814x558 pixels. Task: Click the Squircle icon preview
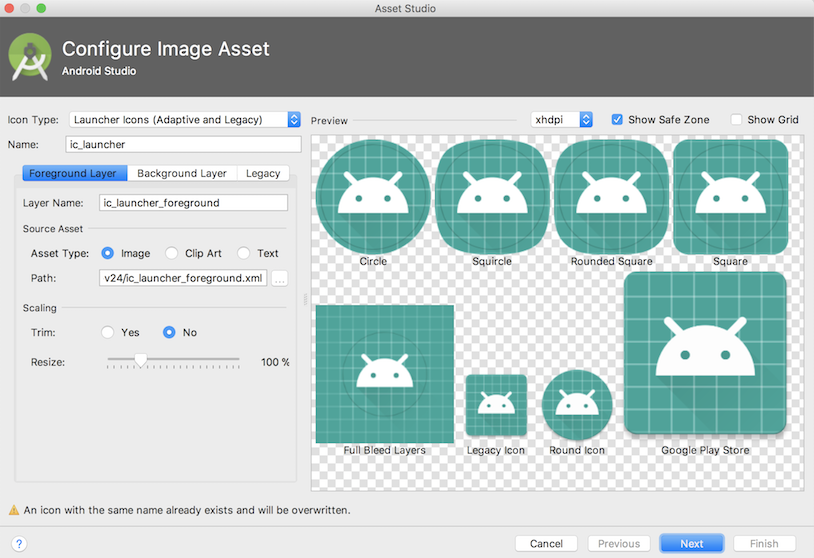(x=491, y=197)
